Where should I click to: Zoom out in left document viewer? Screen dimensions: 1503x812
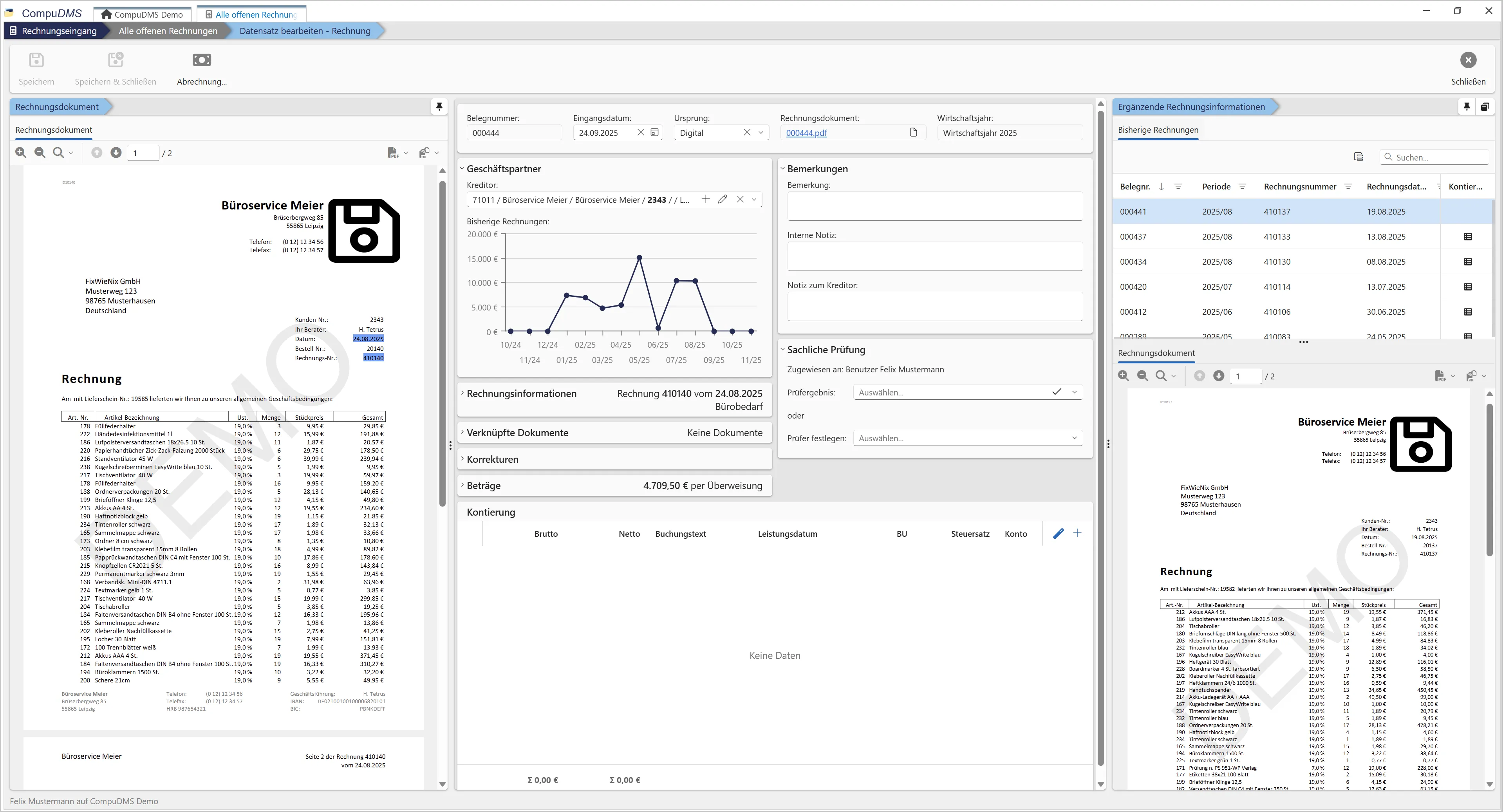40,153
